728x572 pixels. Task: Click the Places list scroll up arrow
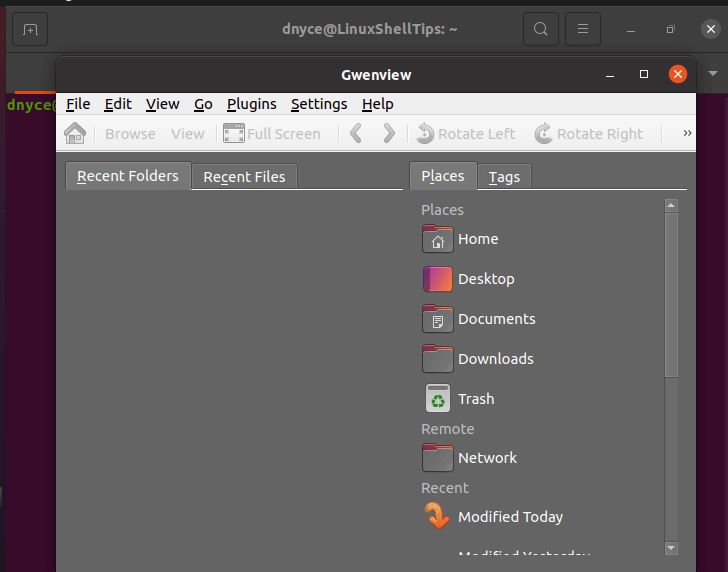tap(671, 205)
